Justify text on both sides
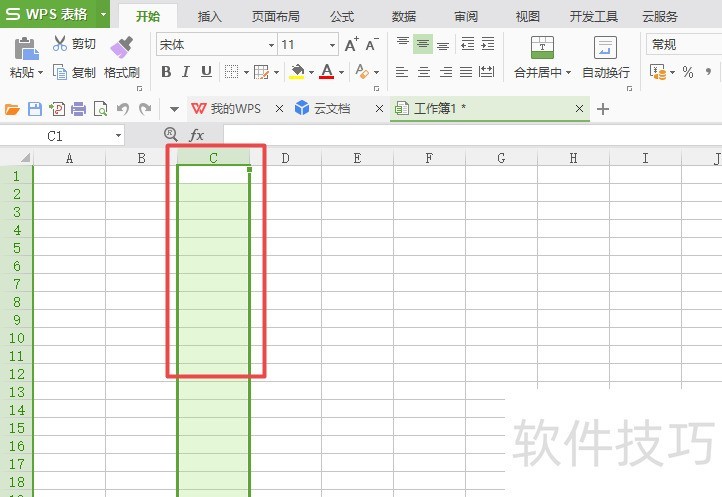This screenshot has width=722, height=497. coord(466,72)
